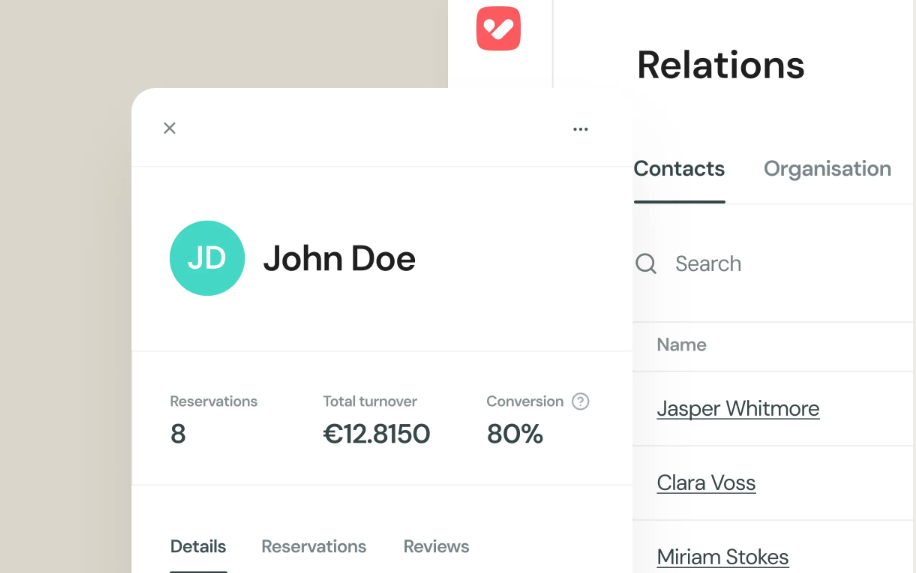Open Jasper Whitmore's contact
The width and height of the screenshot is (916, 573).
tap(738, 409)
